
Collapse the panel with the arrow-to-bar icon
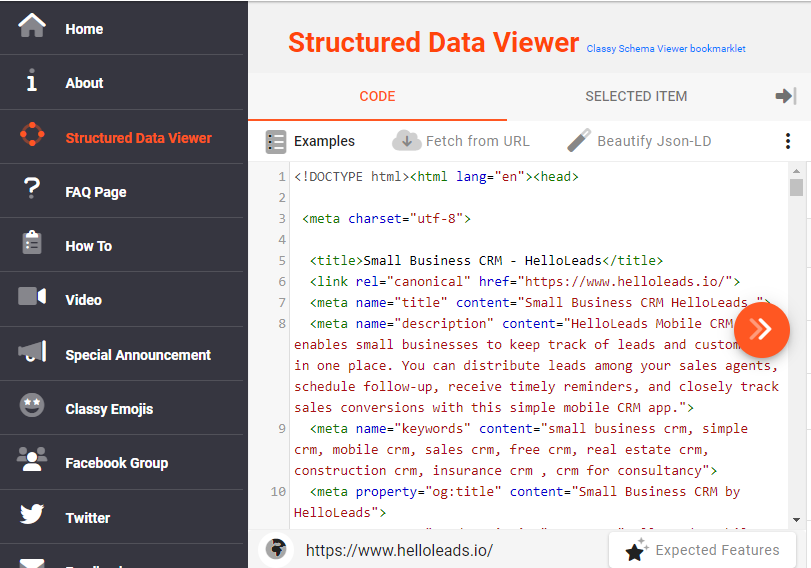coord(786,96)
